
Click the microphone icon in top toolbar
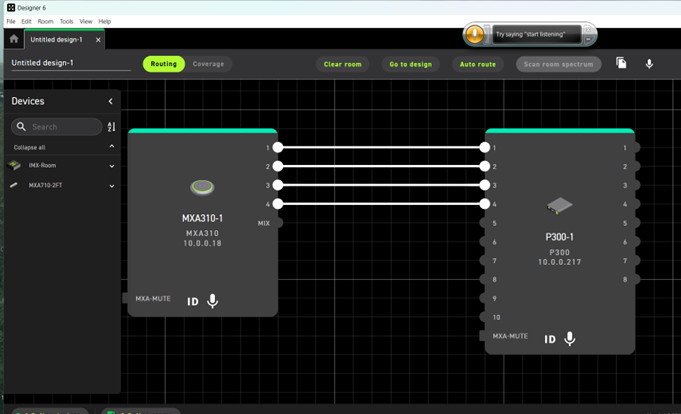[x=649, y=64]
